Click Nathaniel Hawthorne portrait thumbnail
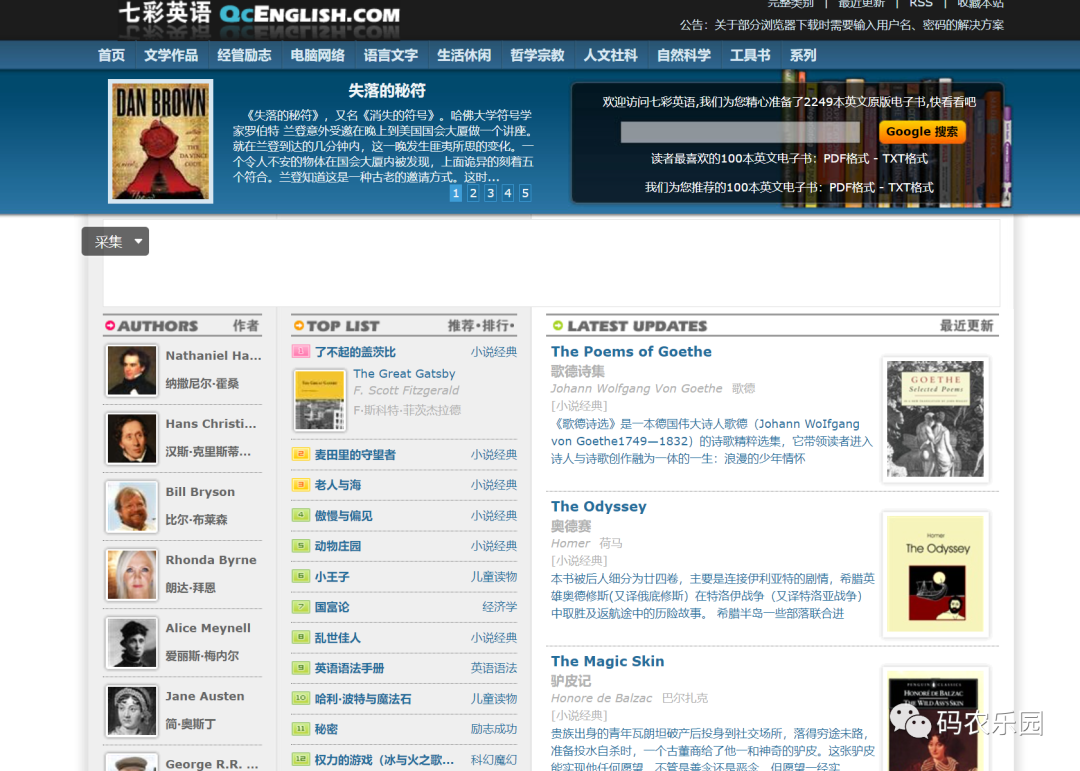The image size is (1080, 771). [132, 371]
